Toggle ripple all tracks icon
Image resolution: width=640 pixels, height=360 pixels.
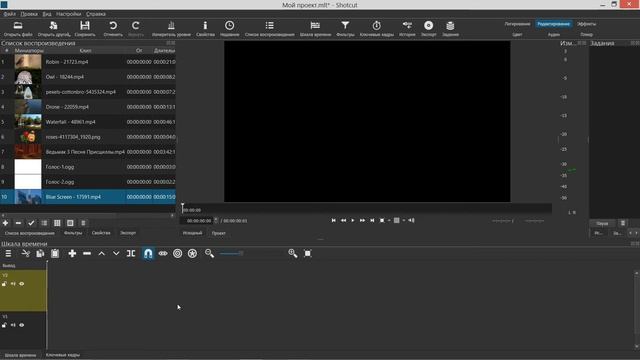tap(192, 253)
